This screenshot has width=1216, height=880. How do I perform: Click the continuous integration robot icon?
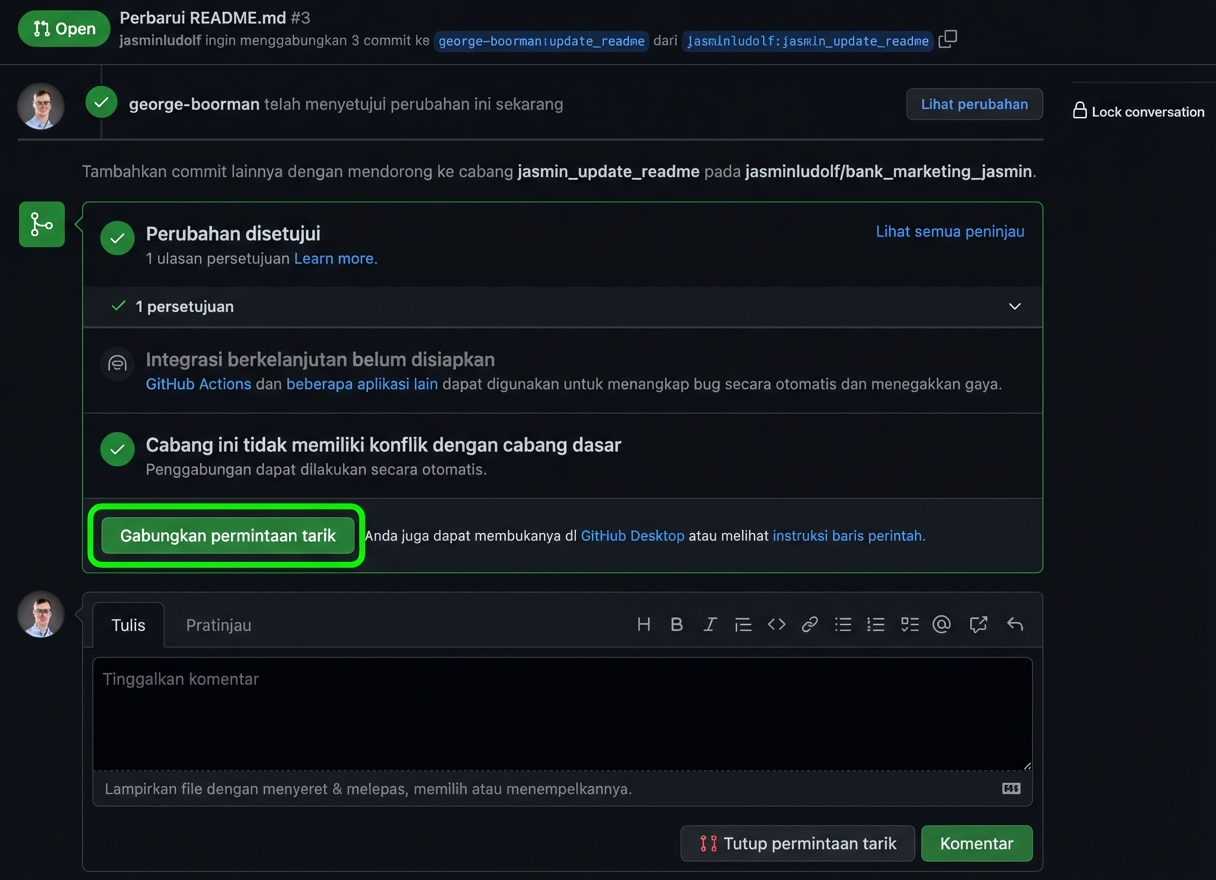click(117, 363)
